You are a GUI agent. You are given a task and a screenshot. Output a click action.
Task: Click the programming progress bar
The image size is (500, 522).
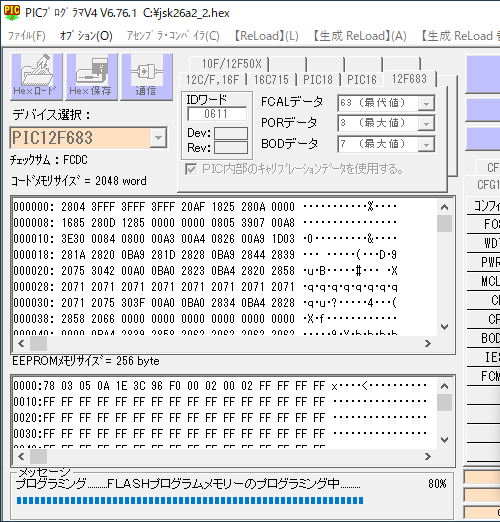[x=190, y=500]
